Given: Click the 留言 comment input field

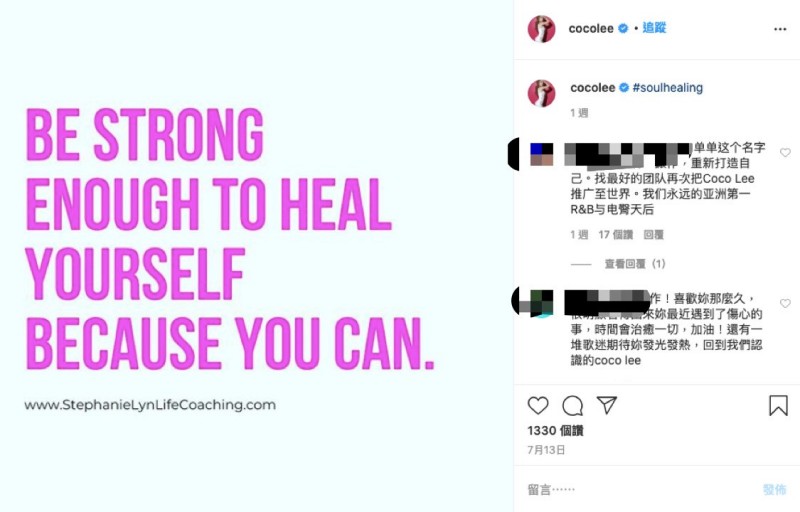Looking at the screenshot, I should pos(640,490).
